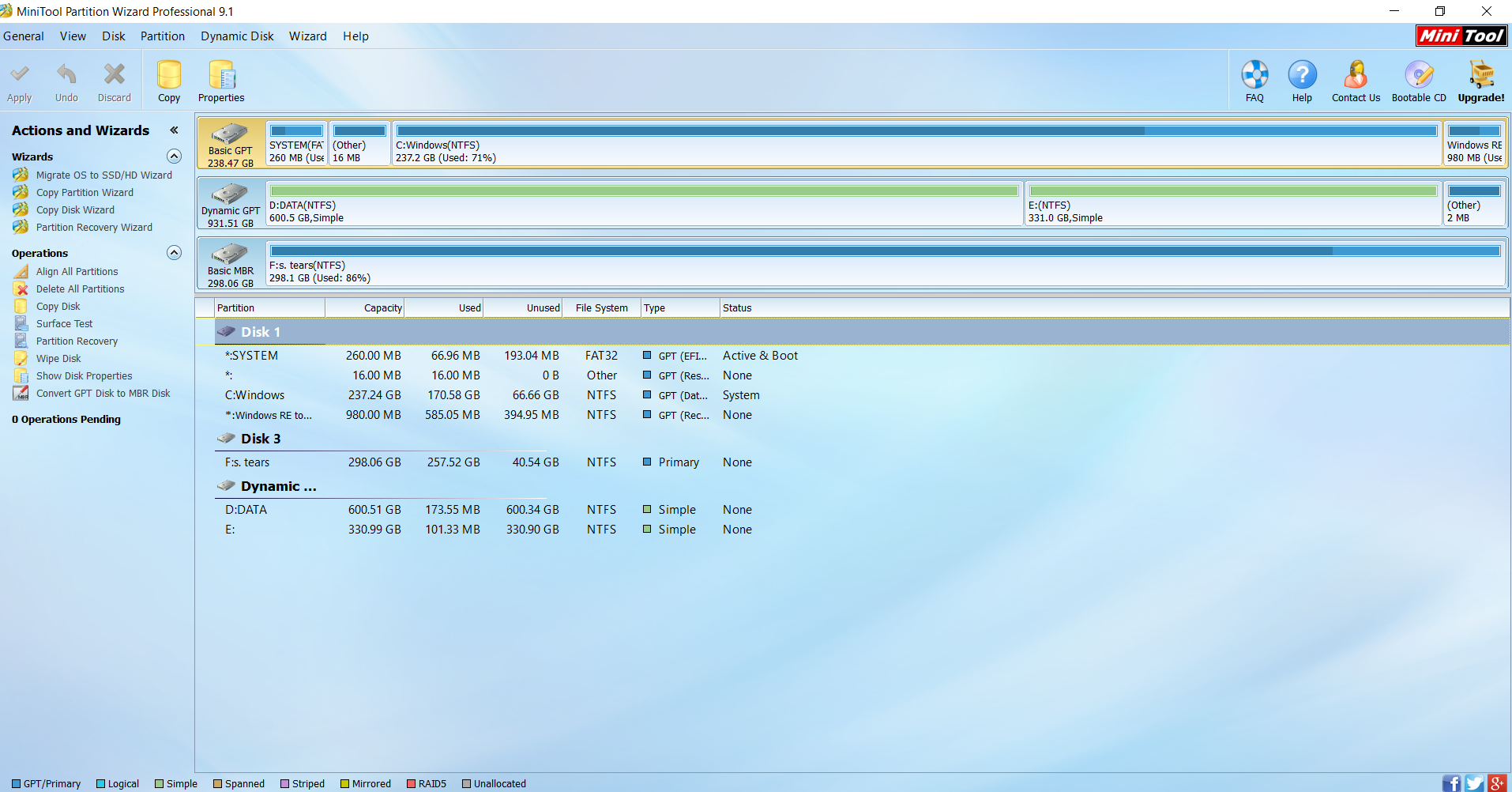1512x792 pixels.
Task: Choose Wipe Disk operation
Action: coord(58,359)
